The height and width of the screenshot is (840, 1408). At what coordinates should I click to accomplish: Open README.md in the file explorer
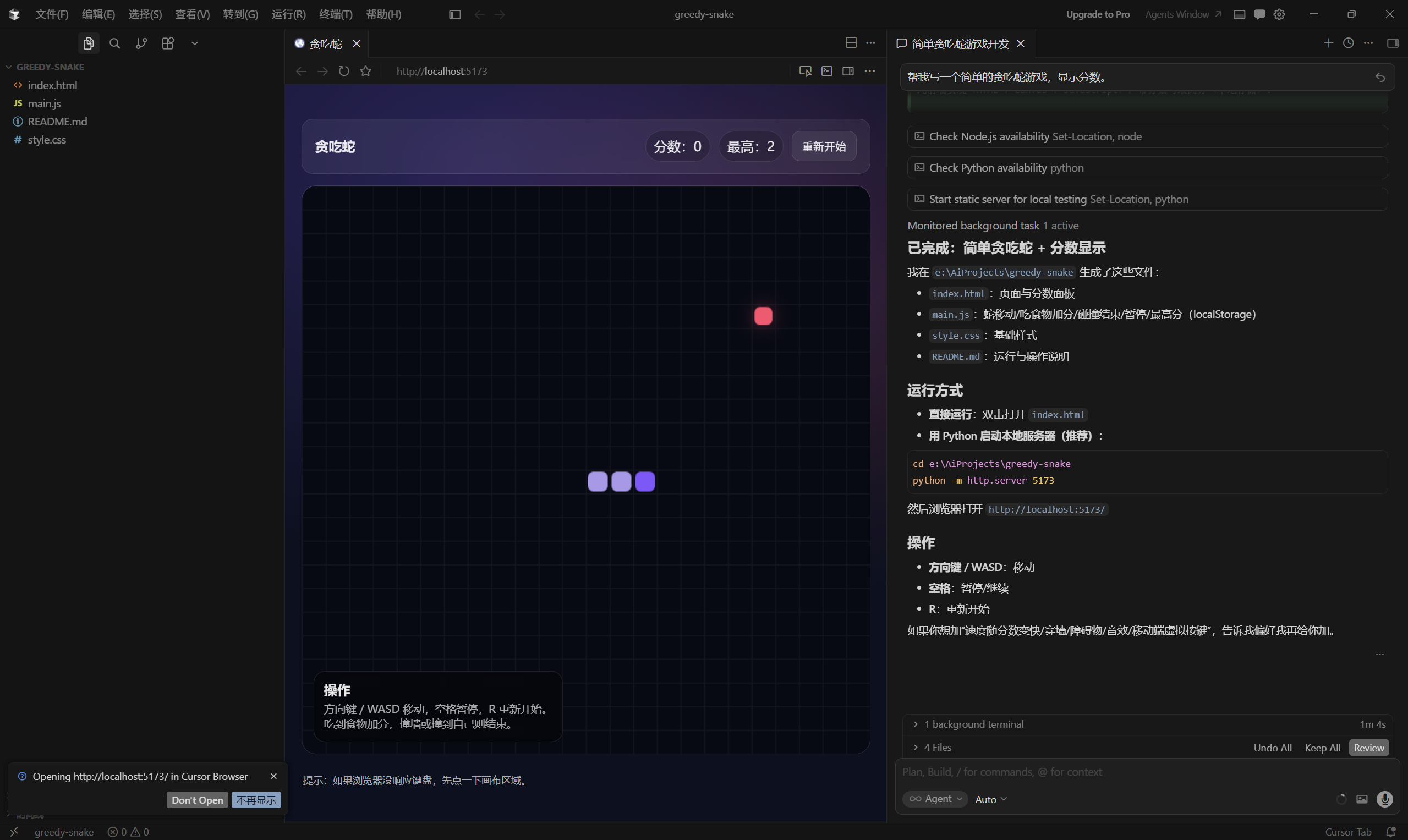point(57,121)
